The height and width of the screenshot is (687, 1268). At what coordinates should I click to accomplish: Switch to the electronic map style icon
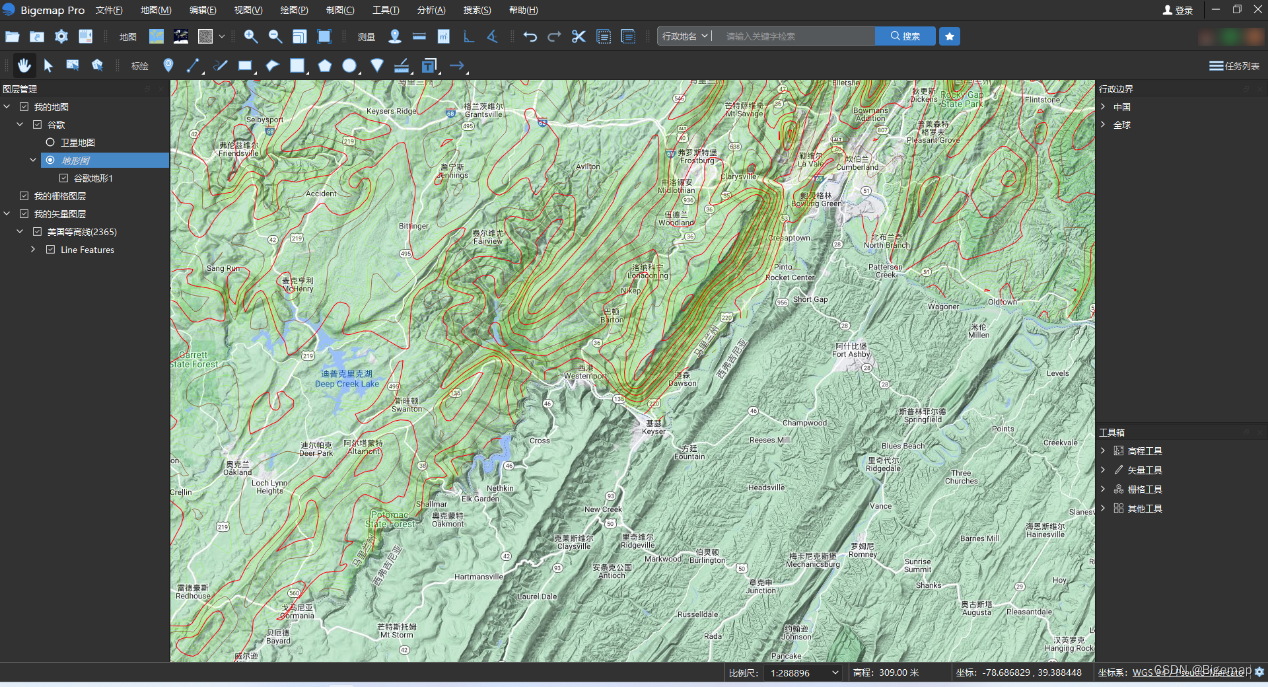coord(157,37)
